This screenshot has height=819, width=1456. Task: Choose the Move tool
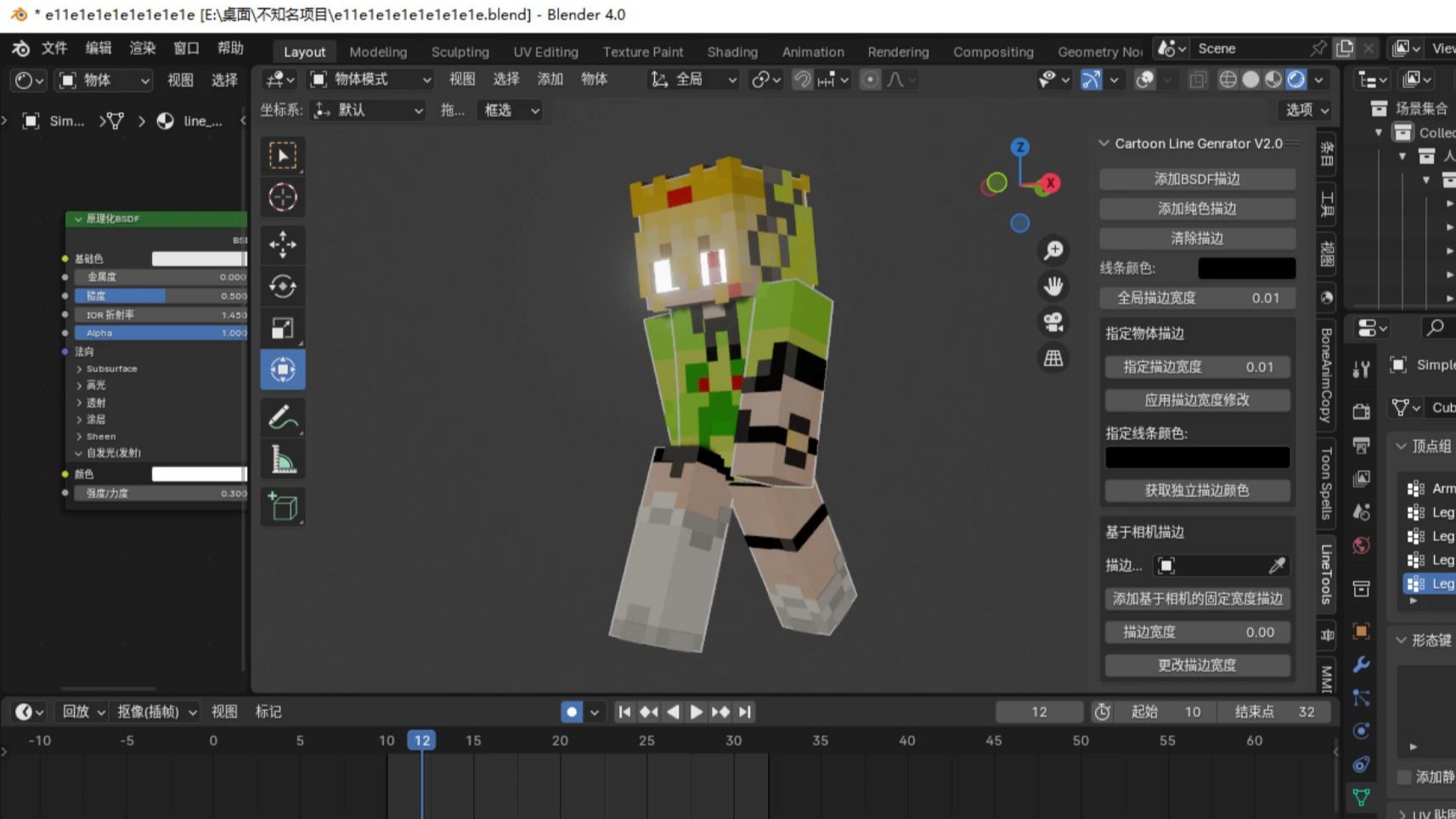click(283, 245)
